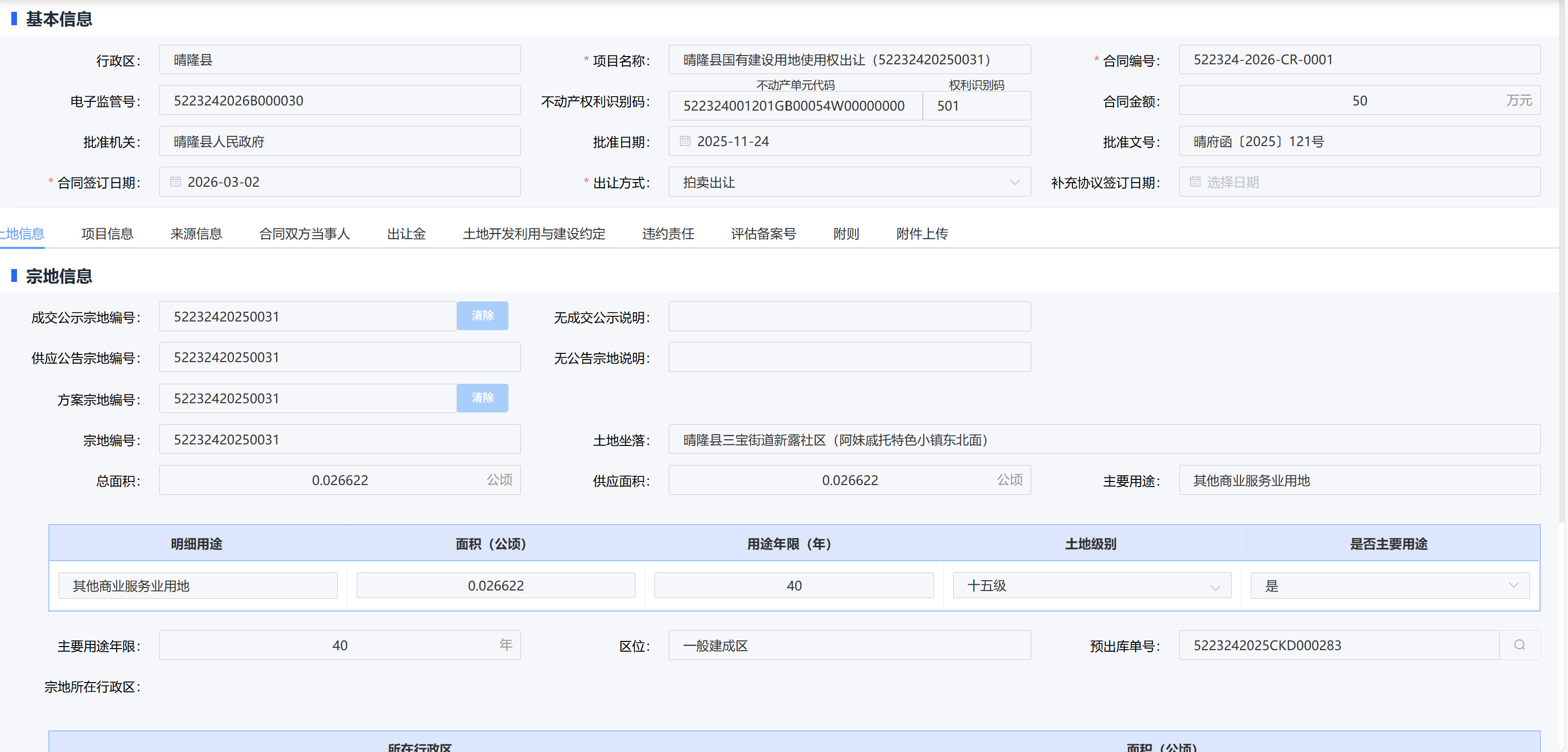1568x752 pixels.
Task: Click 清除 button next to 成交公示宗地编号
Action: pyautogui.click(x=482, y=316)
